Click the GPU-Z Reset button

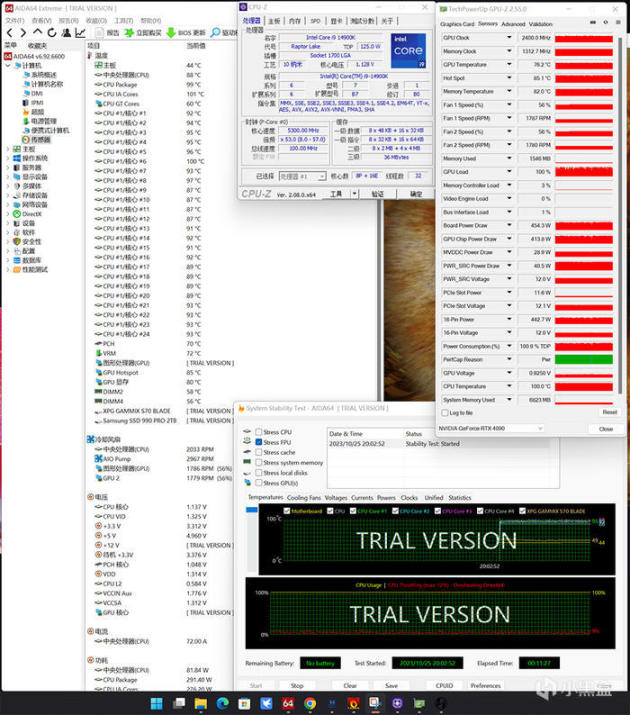point(609,412)
